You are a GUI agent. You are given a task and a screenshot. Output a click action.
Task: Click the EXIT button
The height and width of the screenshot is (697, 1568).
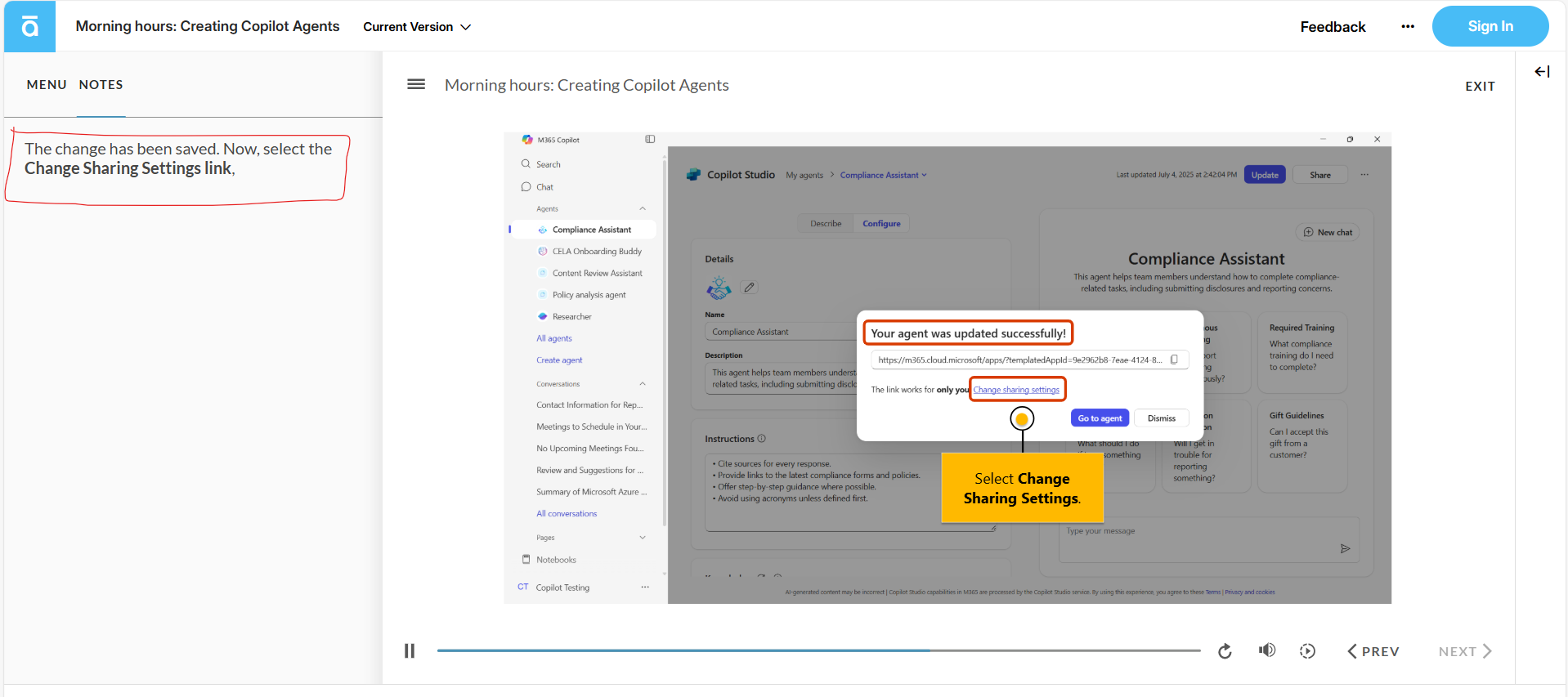pyautogui.click(x=1480, y=86)
